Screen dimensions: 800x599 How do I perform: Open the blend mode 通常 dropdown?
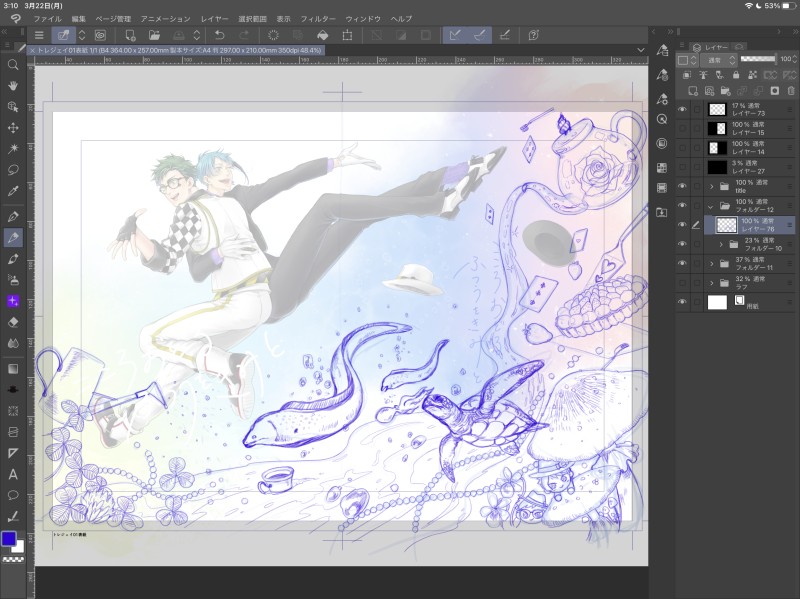pos(718,60)
